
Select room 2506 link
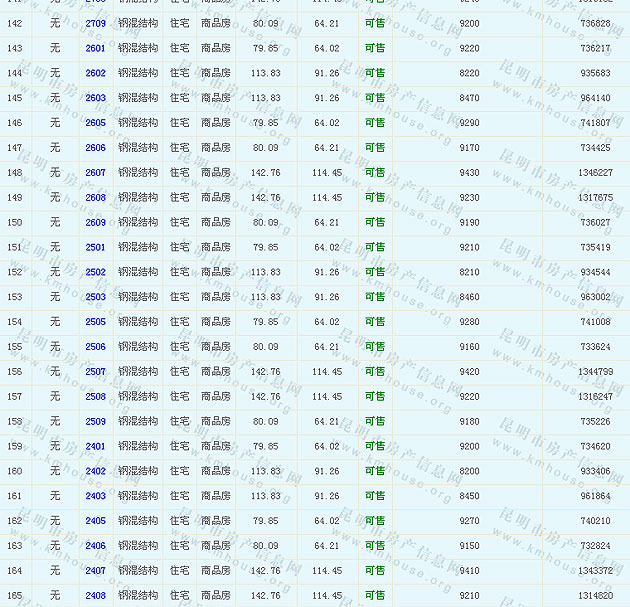(95, 347)
